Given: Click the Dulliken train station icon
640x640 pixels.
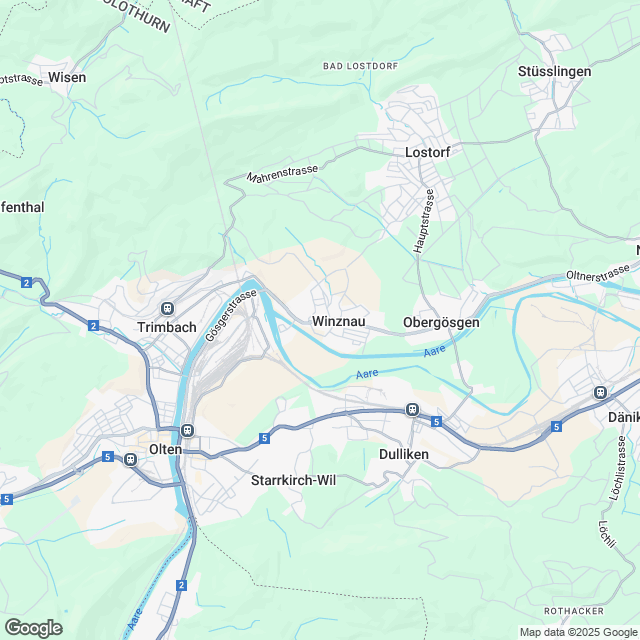Looking at the screenshot, I should coord(412,409).
